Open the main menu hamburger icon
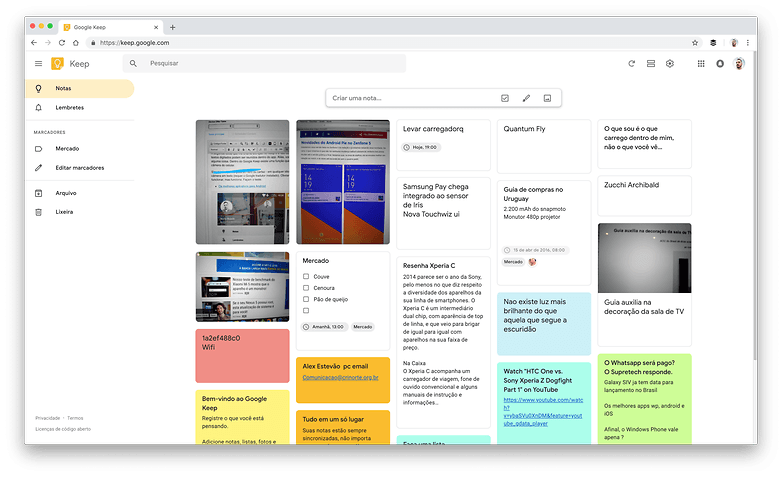Image resolution: width=782 pixels, height=477 pixels. [38, 63]
